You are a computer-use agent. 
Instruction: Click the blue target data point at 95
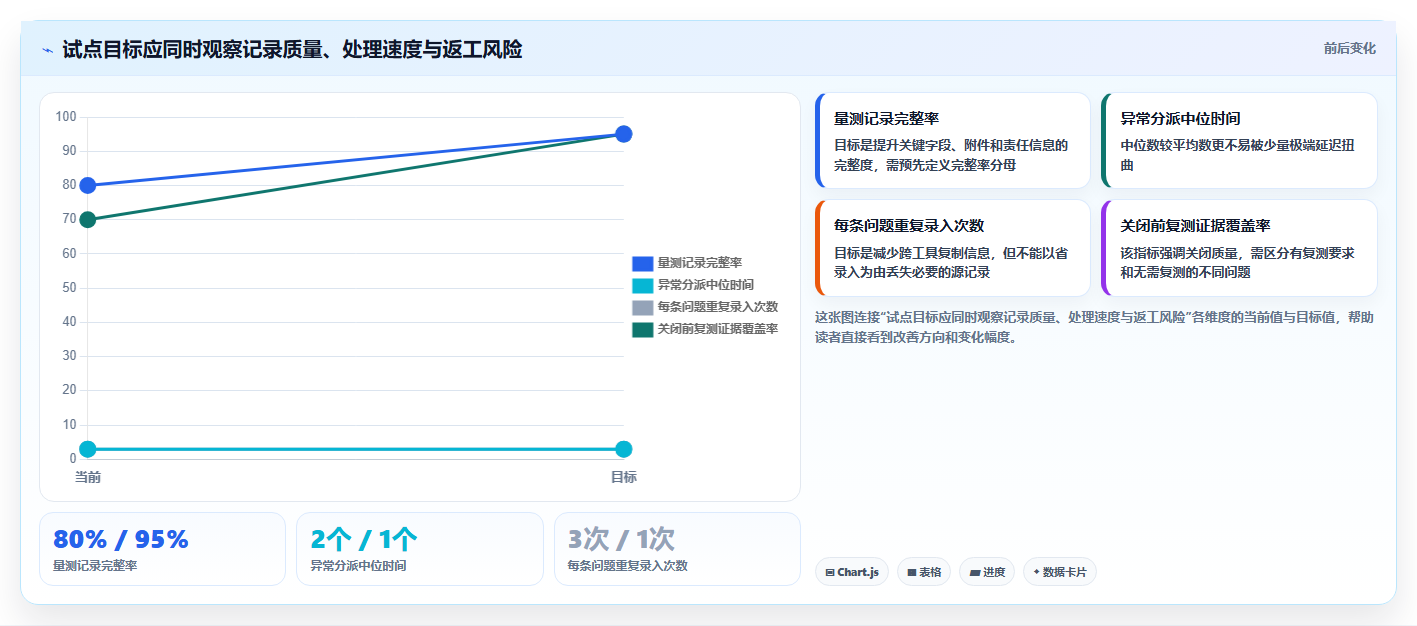coord(623,134)
